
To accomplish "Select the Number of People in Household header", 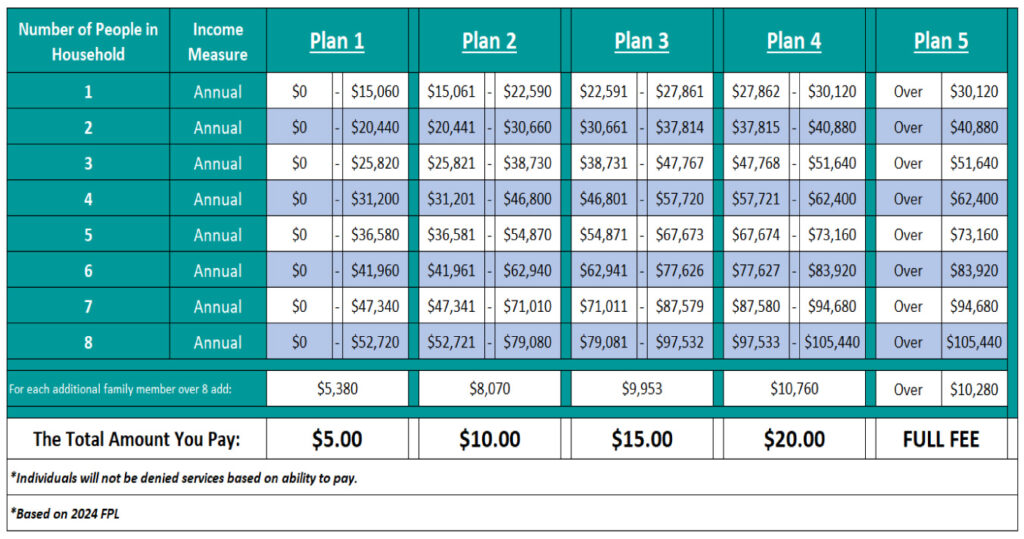I will [88, 41].
